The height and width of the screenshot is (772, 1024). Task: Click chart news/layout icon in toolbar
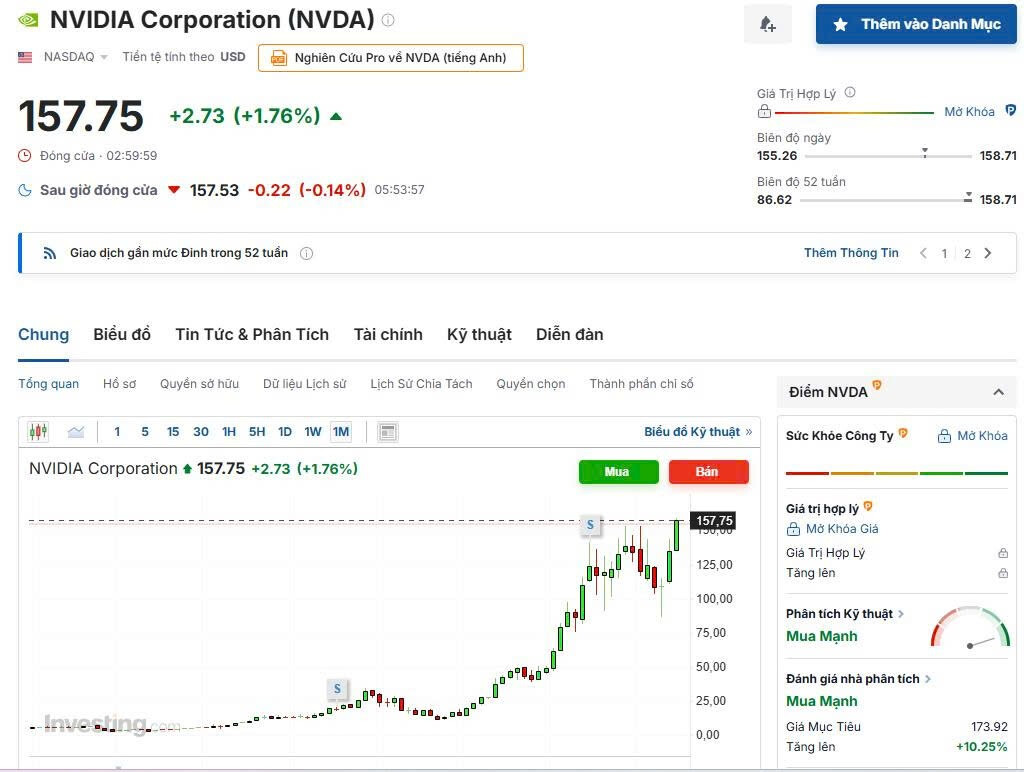click(388, 432)
